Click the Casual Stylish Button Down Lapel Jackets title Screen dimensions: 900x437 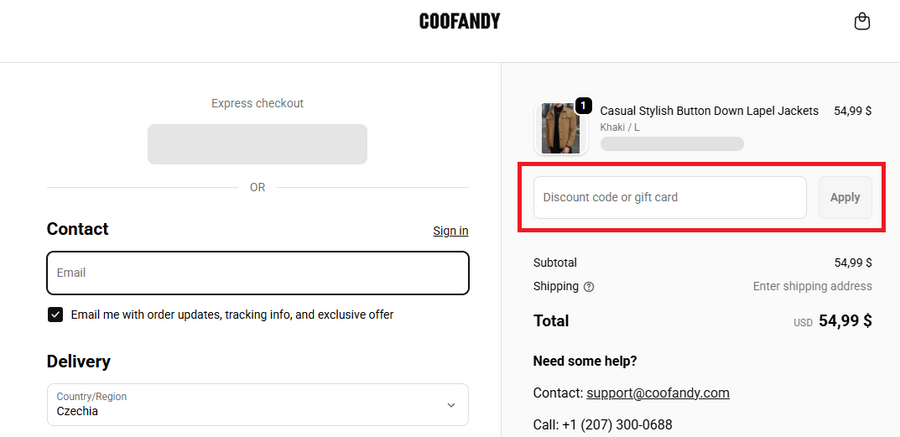coord(709,111)
